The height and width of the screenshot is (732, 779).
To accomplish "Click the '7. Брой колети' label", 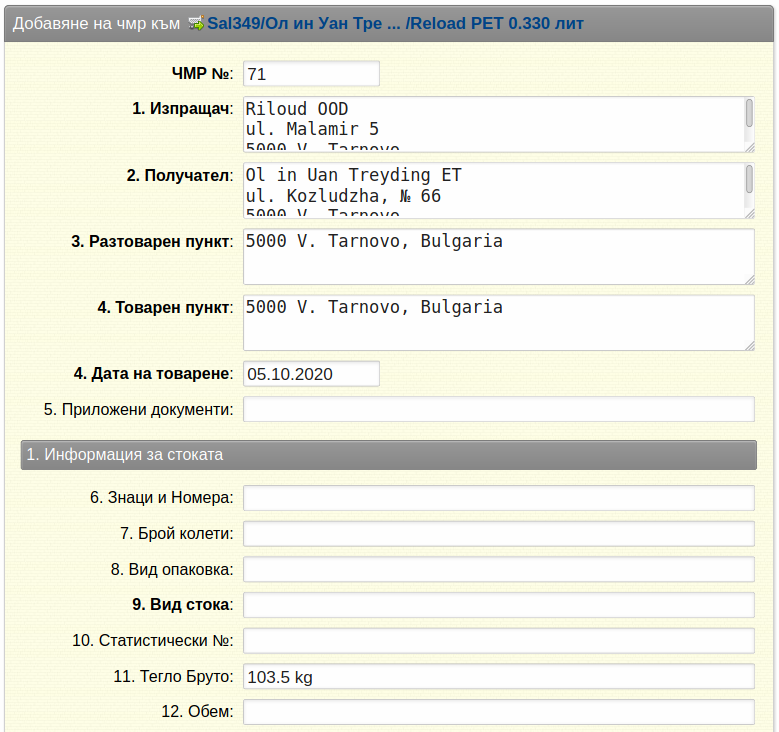I will click(177, 533).
